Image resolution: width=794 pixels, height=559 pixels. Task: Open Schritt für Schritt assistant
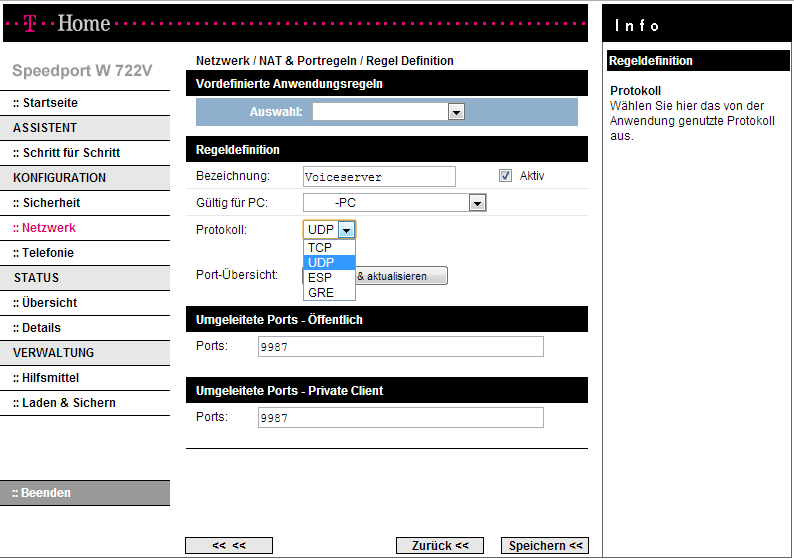click(x=66, y=153)
